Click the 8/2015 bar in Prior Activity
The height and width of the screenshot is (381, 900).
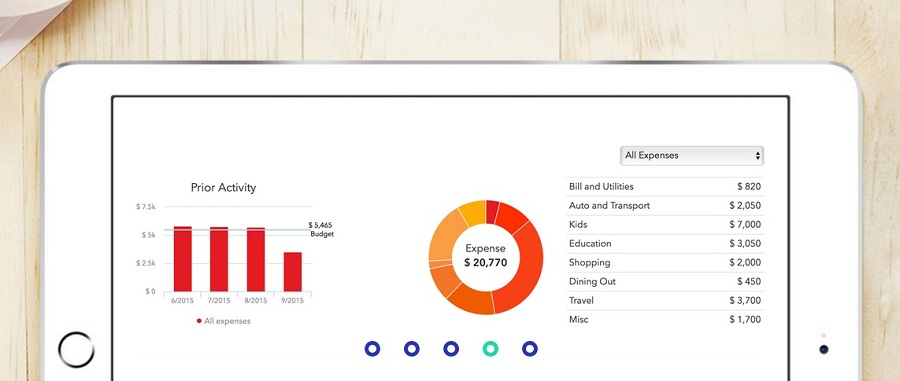tap(256, 259)
